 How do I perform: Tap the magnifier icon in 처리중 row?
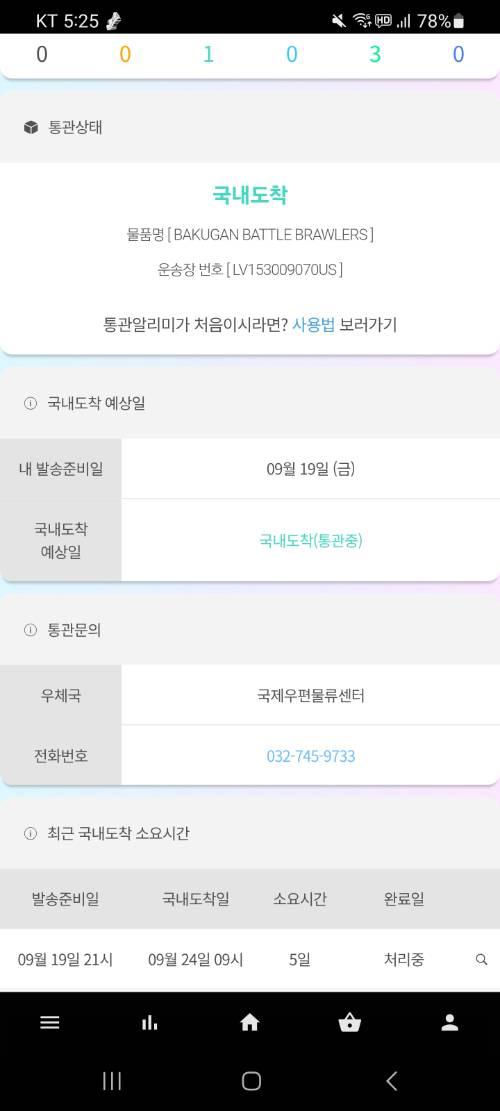click(x=482, y=960)
